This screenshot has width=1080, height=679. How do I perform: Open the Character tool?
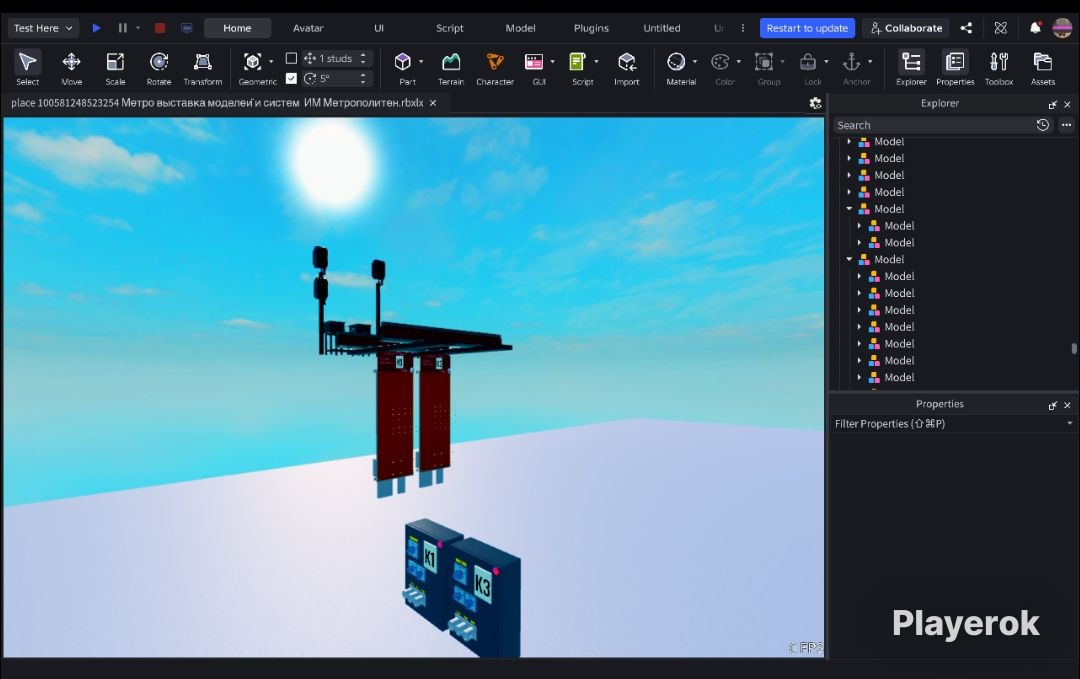(495, 67)
